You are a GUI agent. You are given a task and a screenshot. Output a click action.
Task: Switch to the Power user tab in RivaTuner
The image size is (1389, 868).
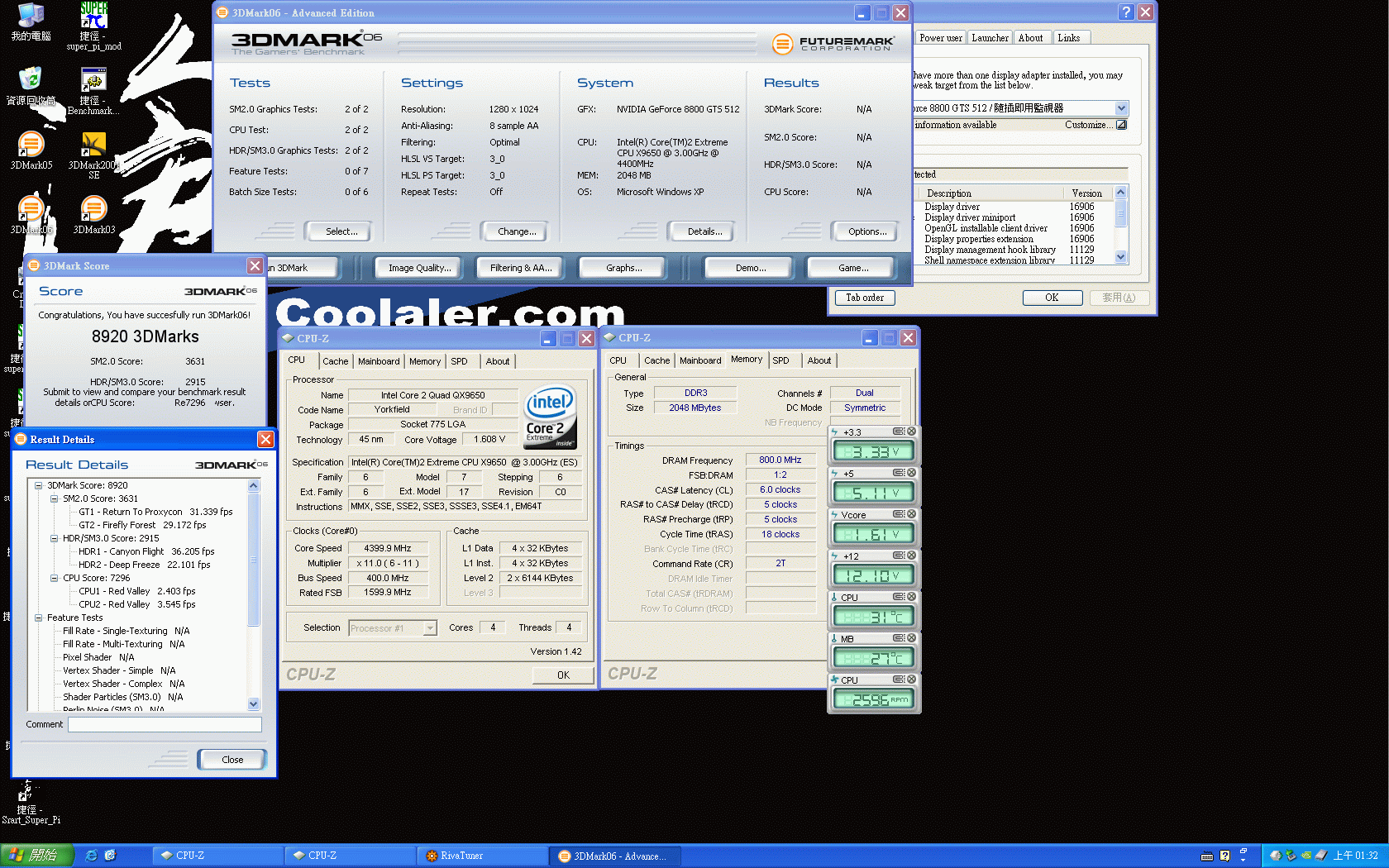click(x=941, y=38)
